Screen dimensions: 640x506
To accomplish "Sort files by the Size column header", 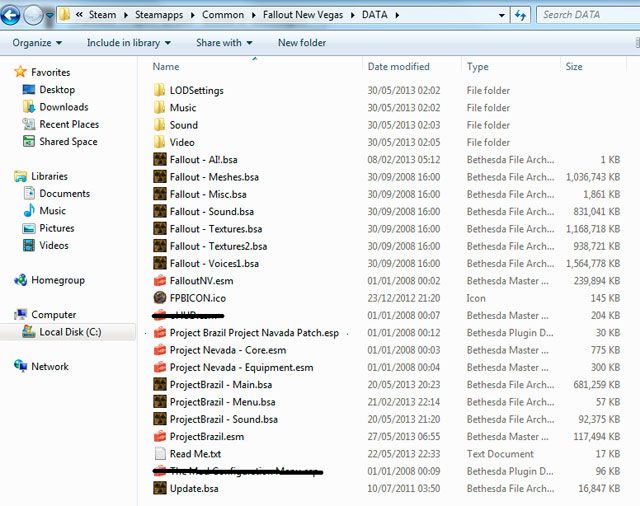I will [x=574, y=67].
